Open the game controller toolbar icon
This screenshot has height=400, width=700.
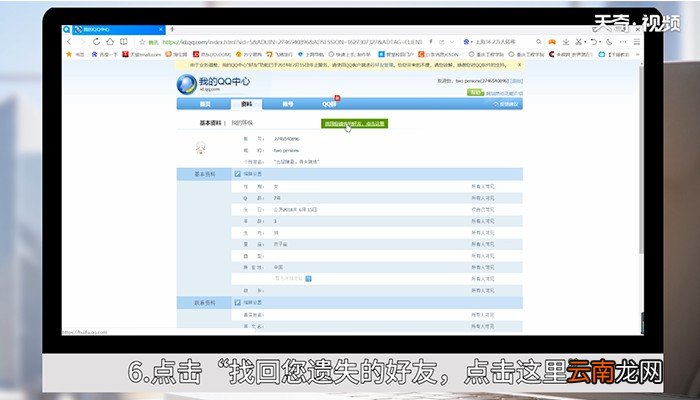point(552,42)
